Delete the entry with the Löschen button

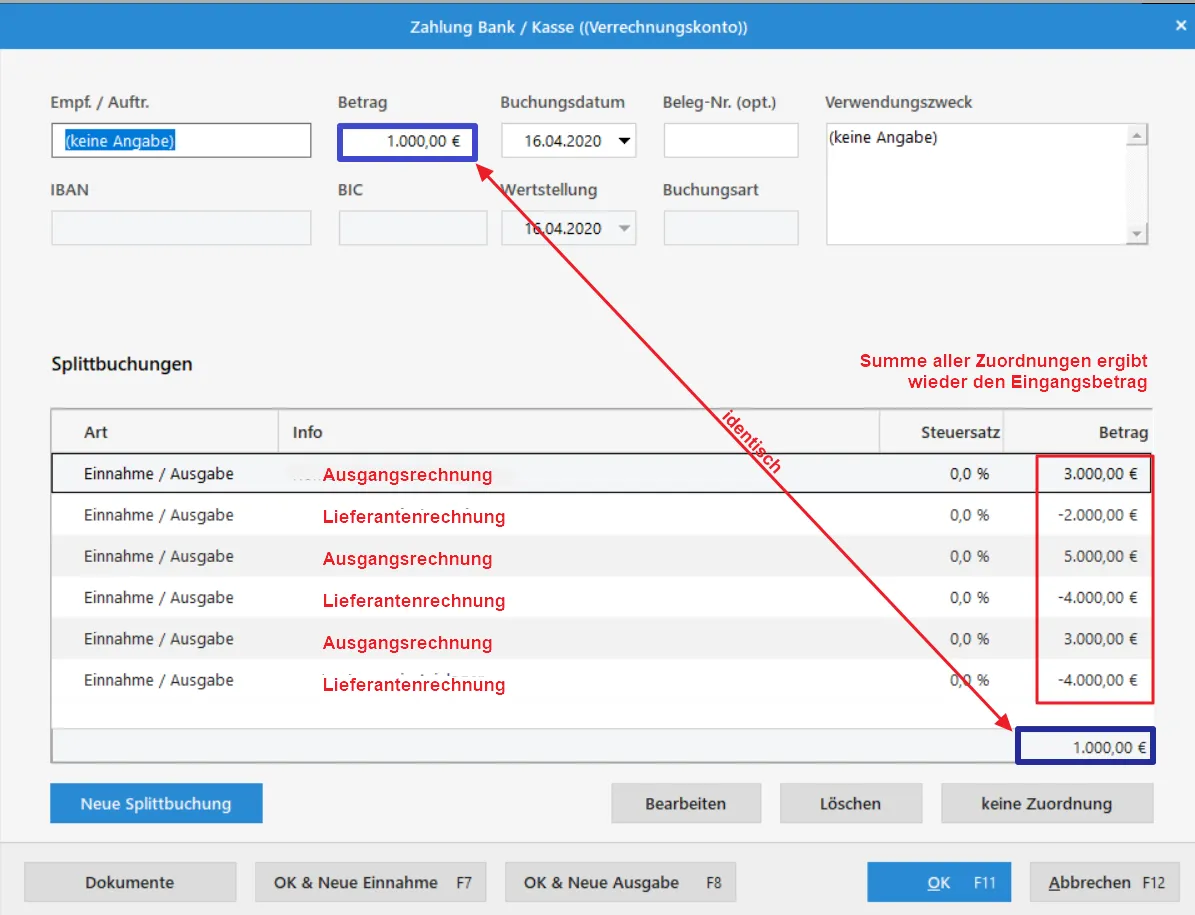point(850,803)
